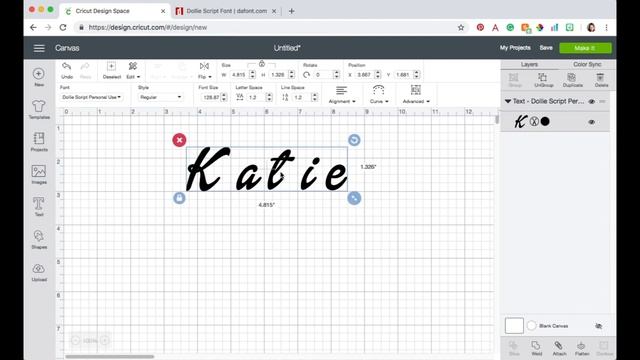This screenshot has width=640, height=360.
Task: Open the Projects panel
Action: point(39,138)
